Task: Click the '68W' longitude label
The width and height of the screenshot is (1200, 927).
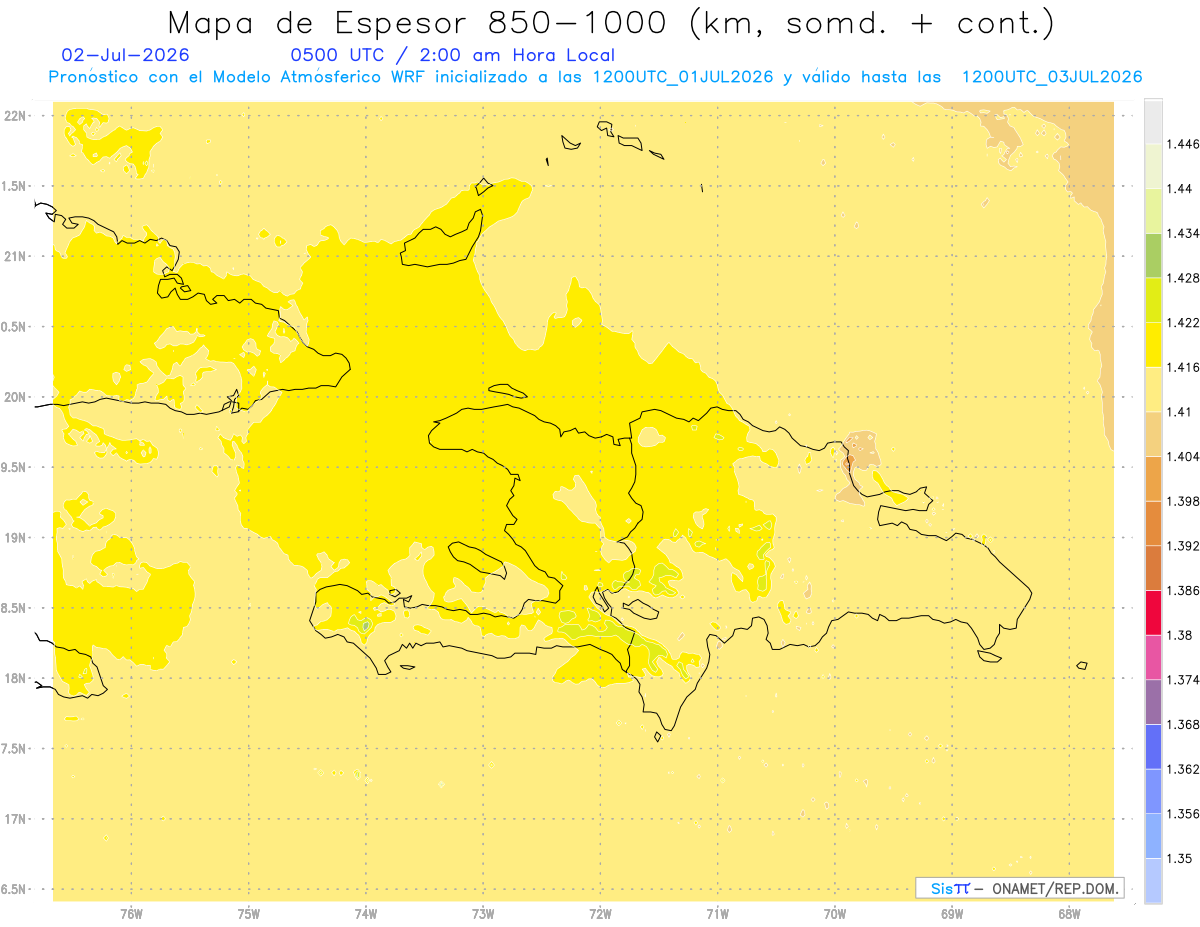Action: click(1069, 913)
